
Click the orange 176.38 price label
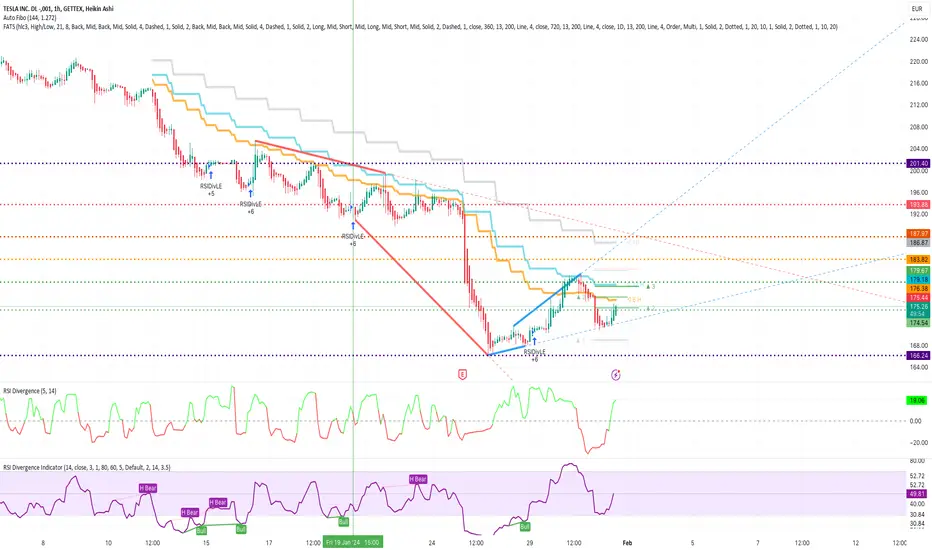coord(918,288)
